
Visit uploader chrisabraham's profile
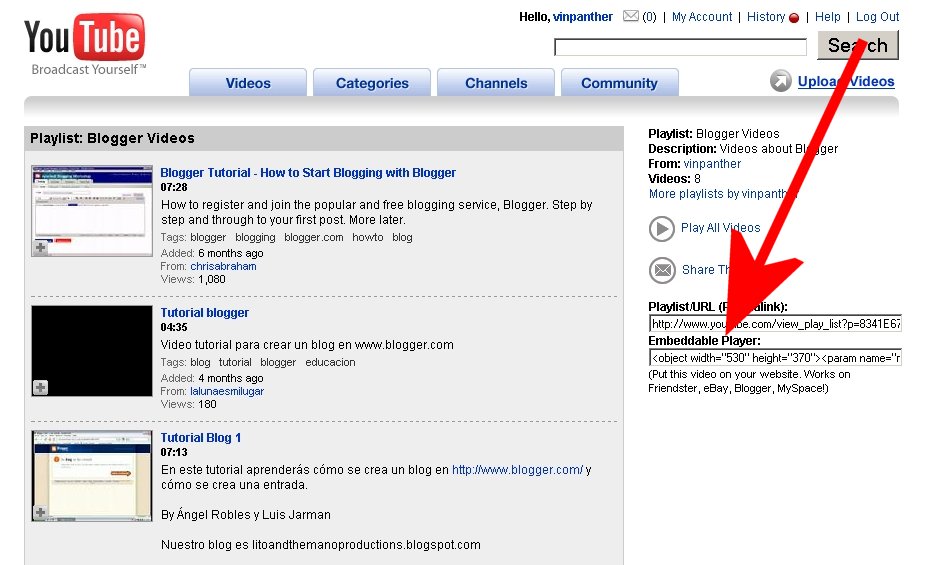tap(223, 266)
